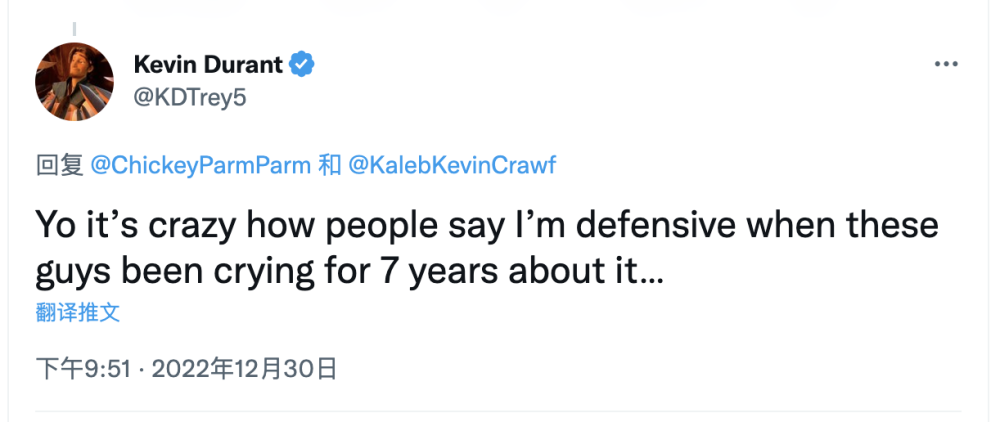Click the 和 character between mentions
The height and width of the screenshot is (422, 1000).
pos(330,166)
